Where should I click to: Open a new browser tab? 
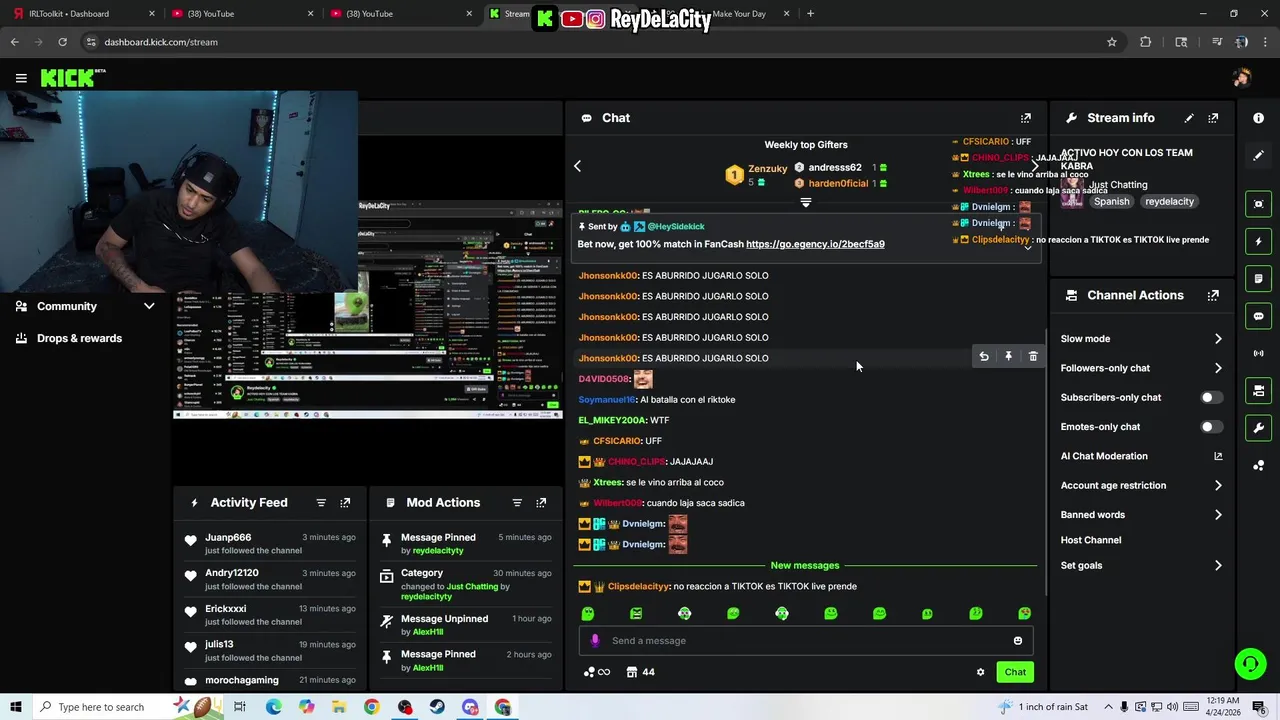point(810,14)
